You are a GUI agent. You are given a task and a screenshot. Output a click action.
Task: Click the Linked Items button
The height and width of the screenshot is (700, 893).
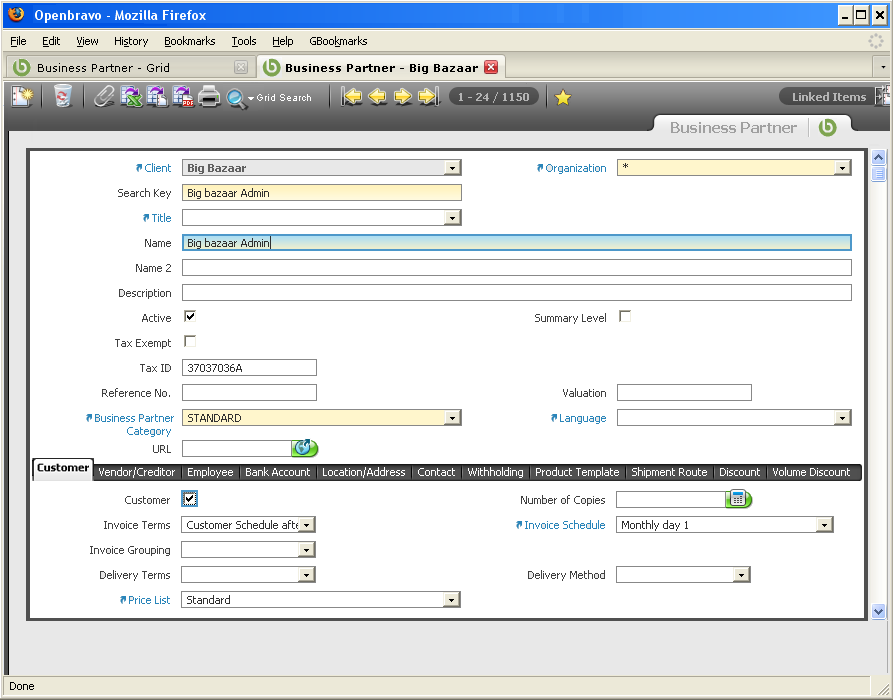point(828,97)
